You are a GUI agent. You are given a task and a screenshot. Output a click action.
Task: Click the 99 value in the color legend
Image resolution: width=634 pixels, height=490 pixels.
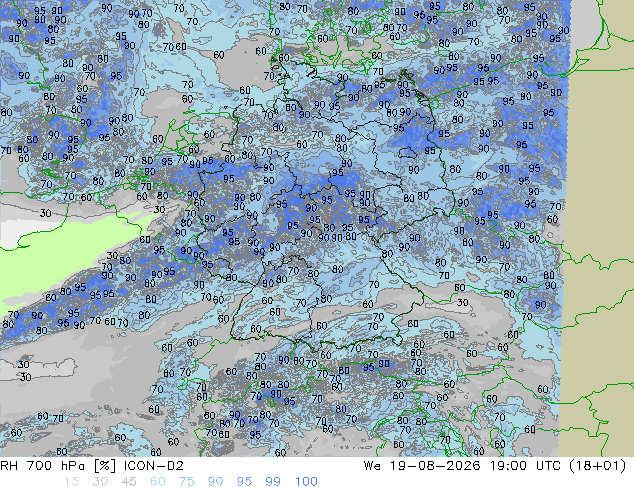point(273,482)
